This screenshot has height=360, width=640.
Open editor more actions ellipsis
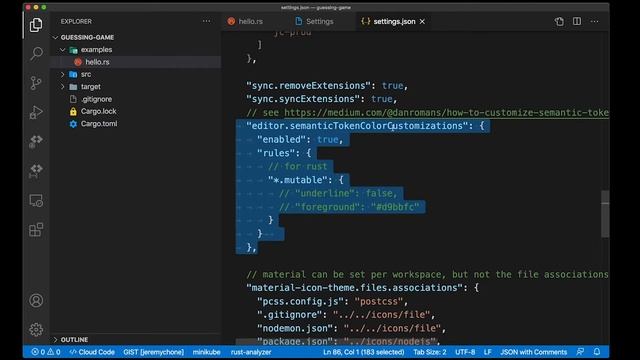(x=594, y=21)
